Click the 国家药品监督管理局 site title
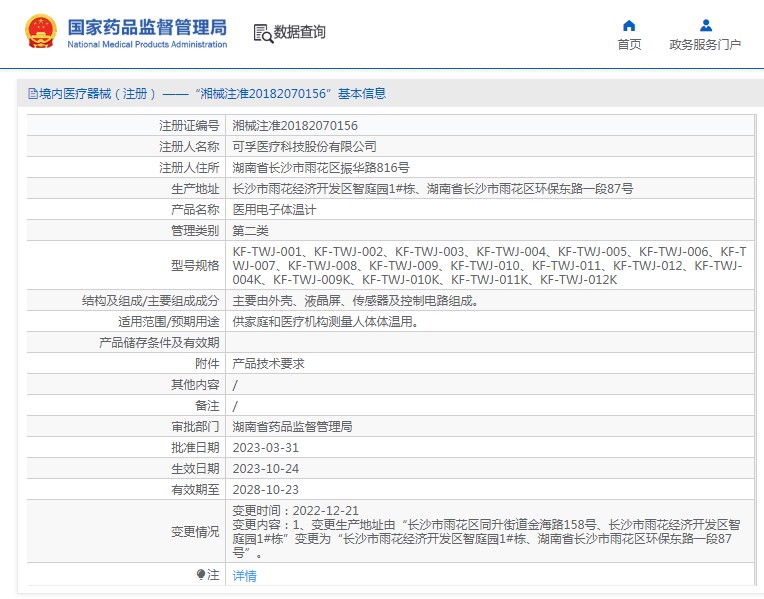 (x=147, y=27)
